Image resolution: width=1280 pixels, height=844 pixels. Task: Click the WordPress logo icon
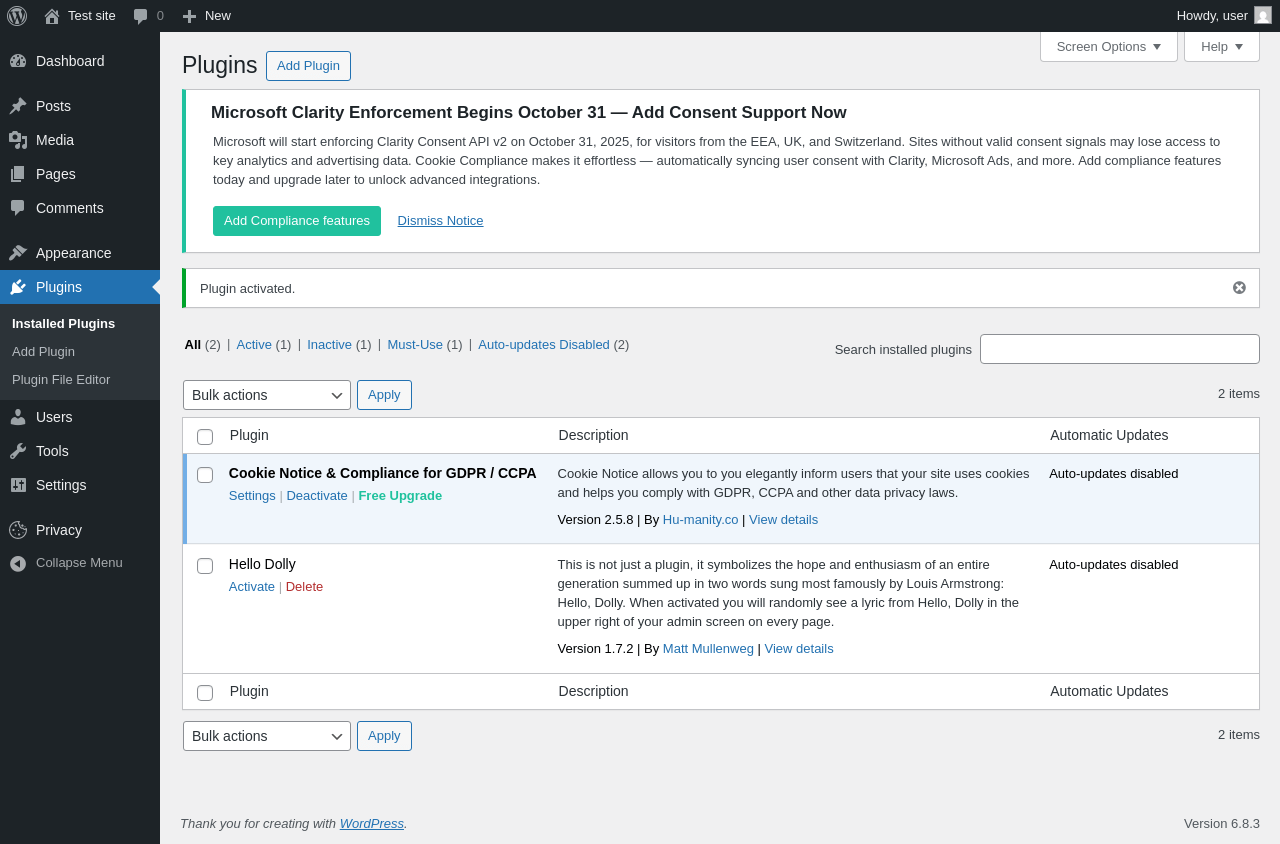pyautogui.click(x=17, y=16)
